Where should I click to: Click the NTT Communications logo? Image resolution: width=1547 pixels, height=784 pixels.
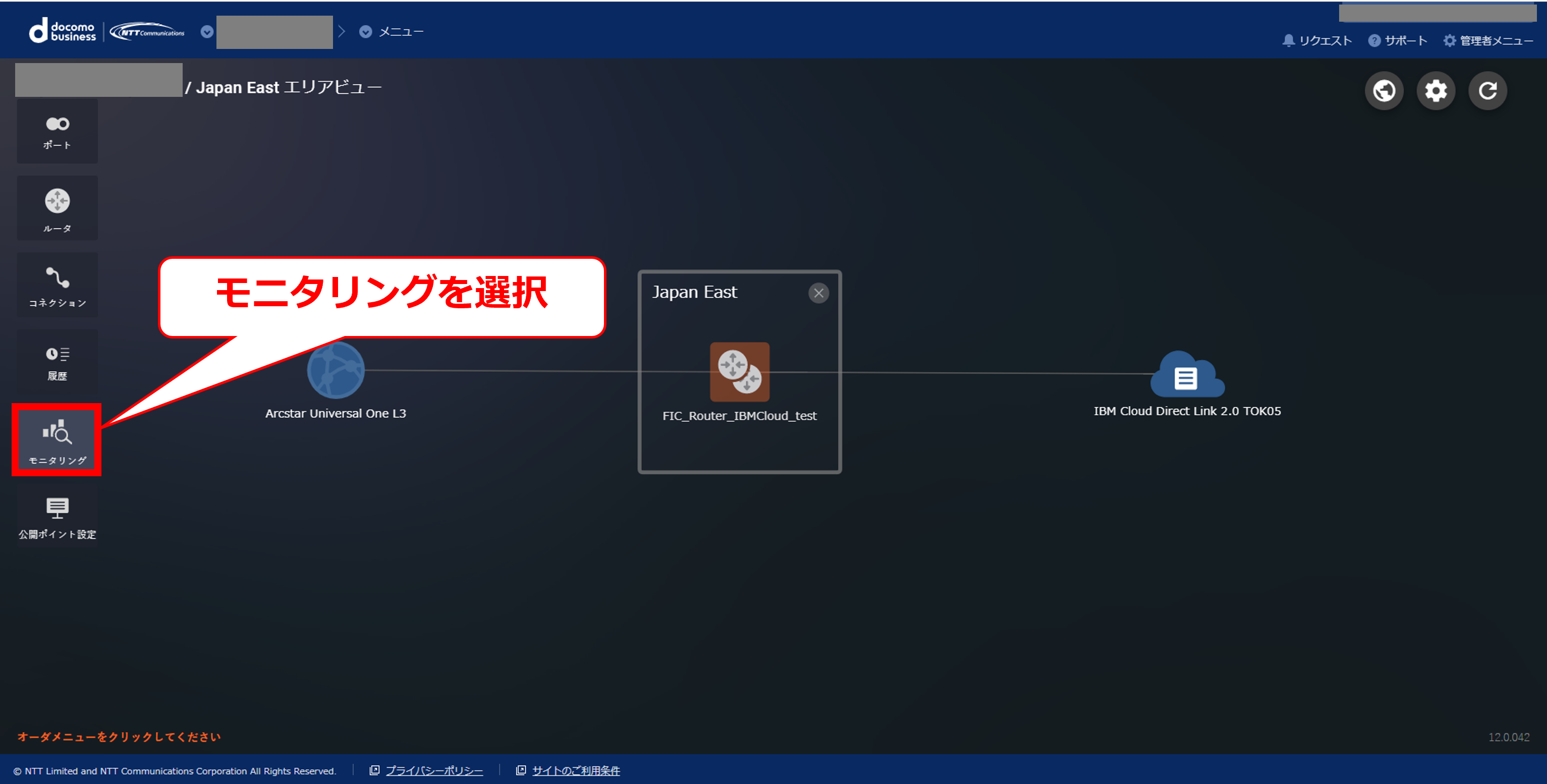point(147,31)
